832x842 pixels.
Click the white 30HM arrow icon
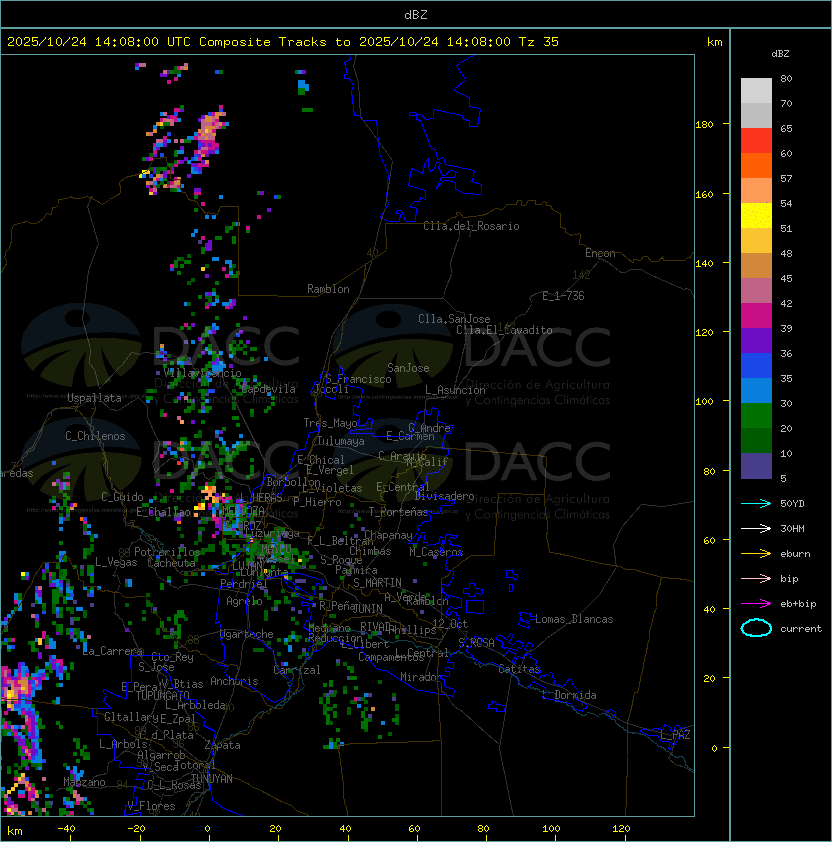756,528
